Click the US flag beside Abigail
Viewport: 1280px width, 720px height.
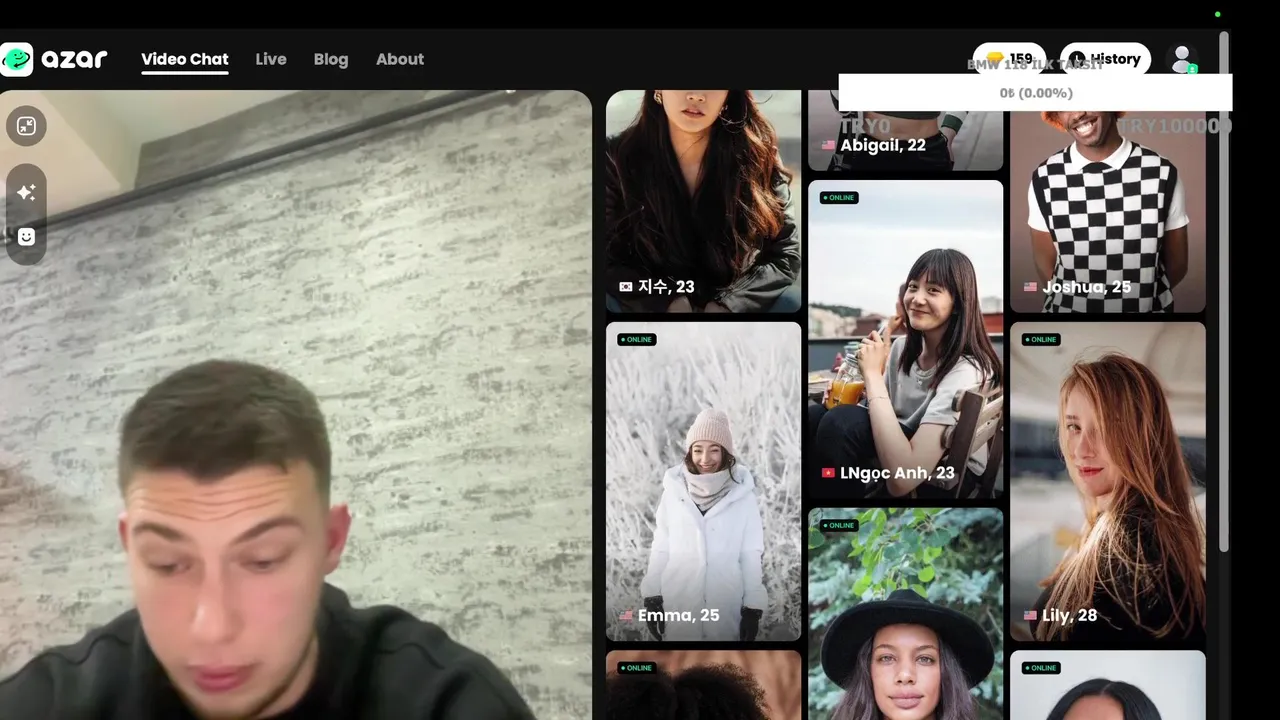coord(828,145)
